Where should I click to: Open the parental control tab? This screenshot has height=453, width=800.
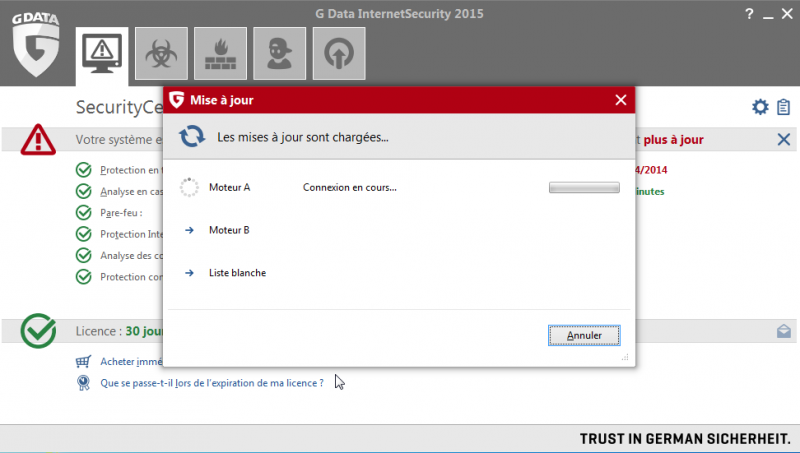tap(280, 54)
